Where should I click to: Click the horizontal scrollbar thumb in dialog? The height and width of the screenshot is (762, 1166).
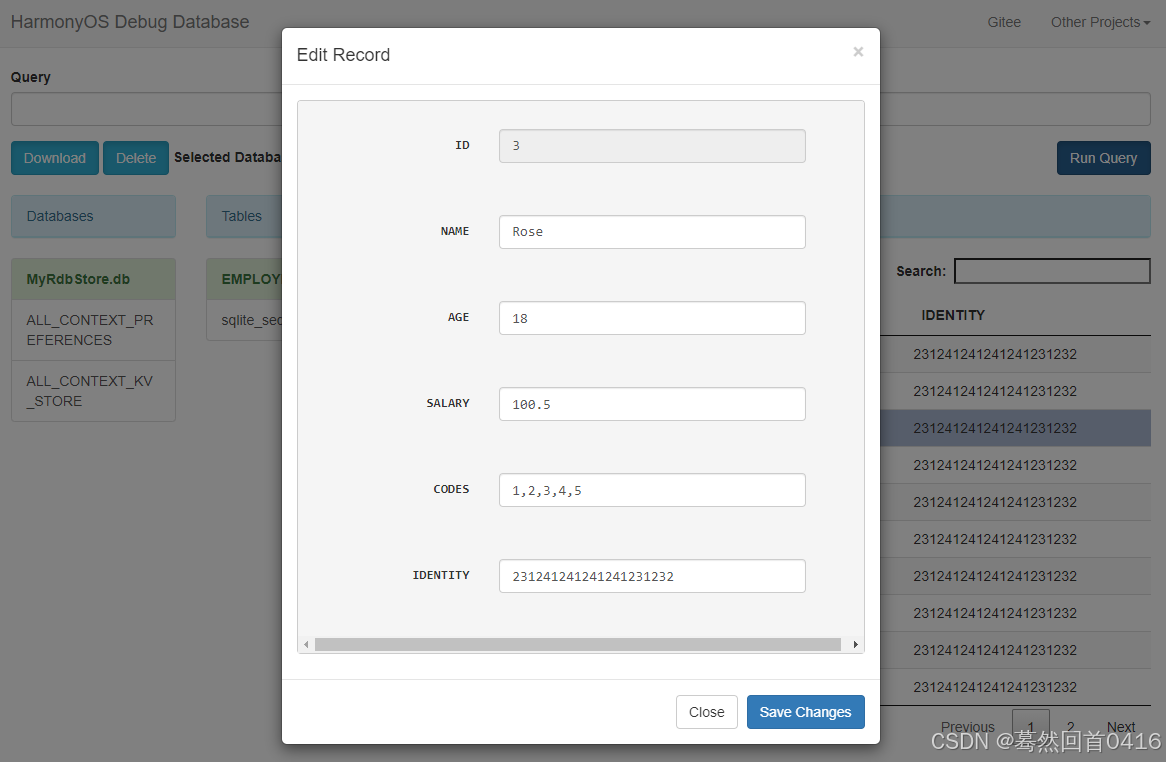[x=578, y=645]
